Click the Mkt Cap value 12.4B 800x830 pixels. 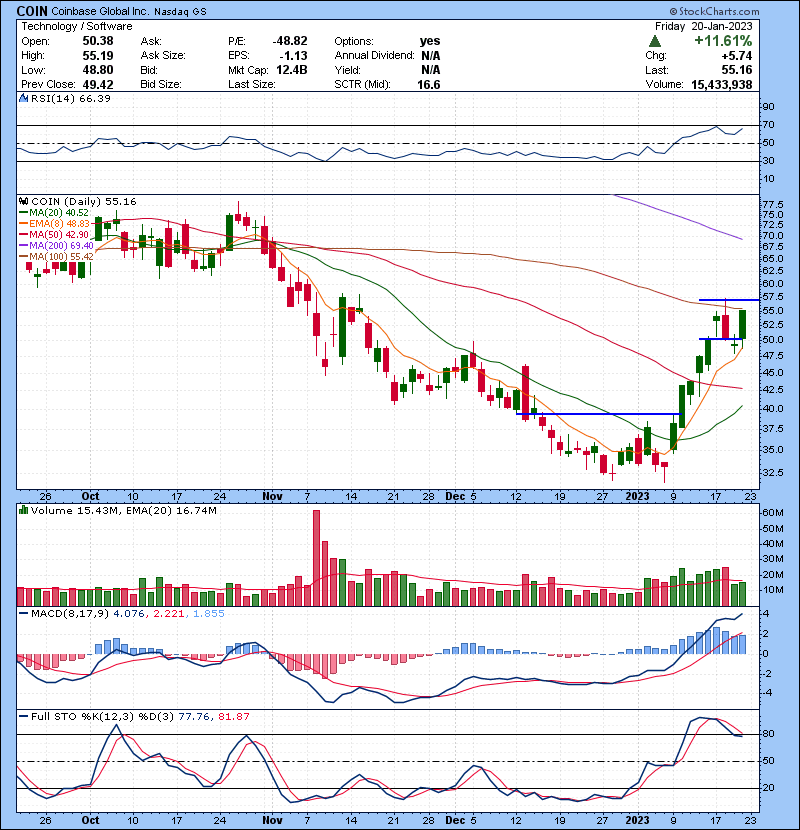291,70
